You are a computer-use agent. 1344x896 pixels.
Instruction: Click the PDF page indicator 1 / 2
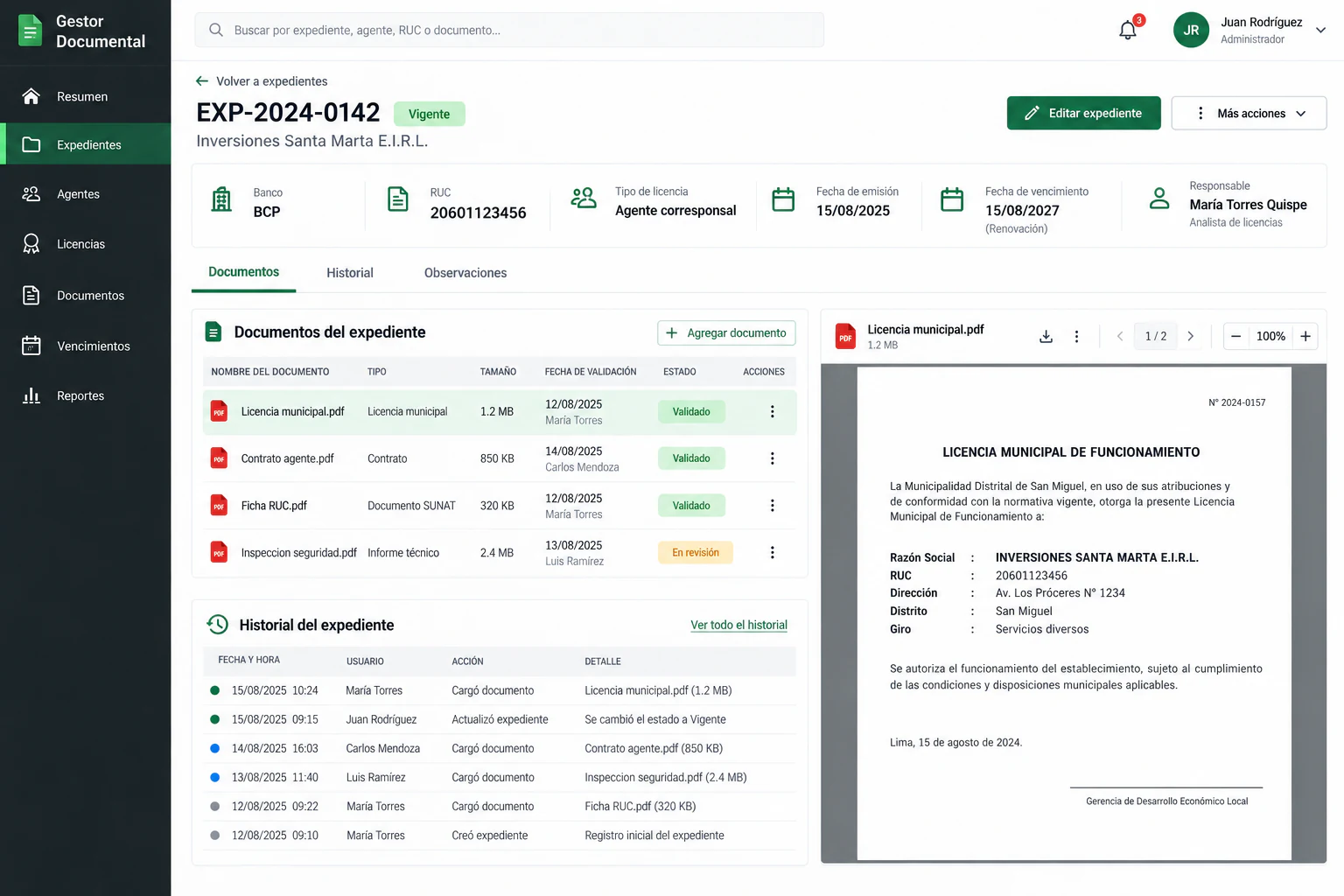click(x=1156, y=336)
